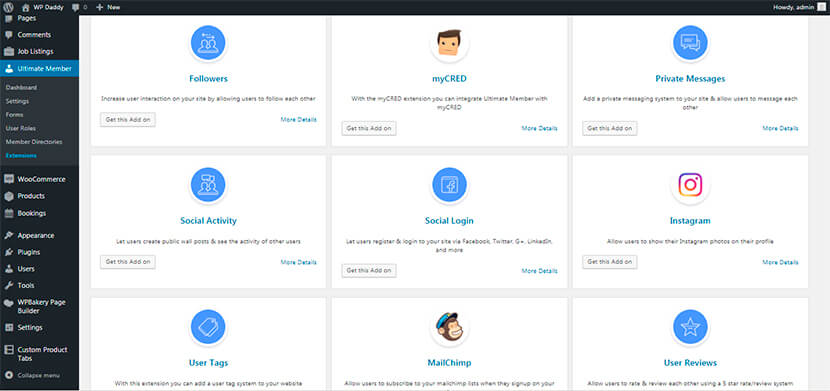Click the Pages sidebar icon
Viewport: 830px width, 391px height.
pyautogui.click(x=8, y=19)
